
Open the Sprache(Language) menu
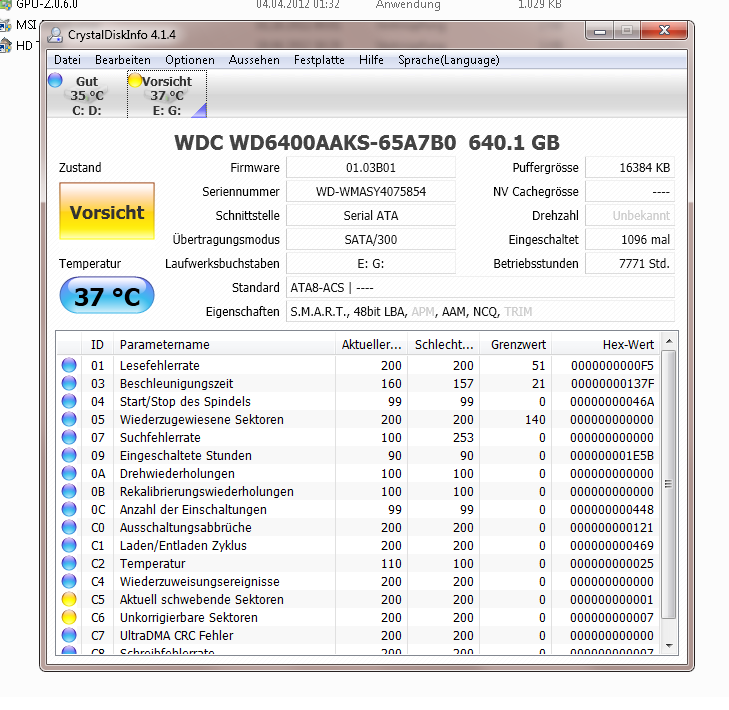[449, 60]
